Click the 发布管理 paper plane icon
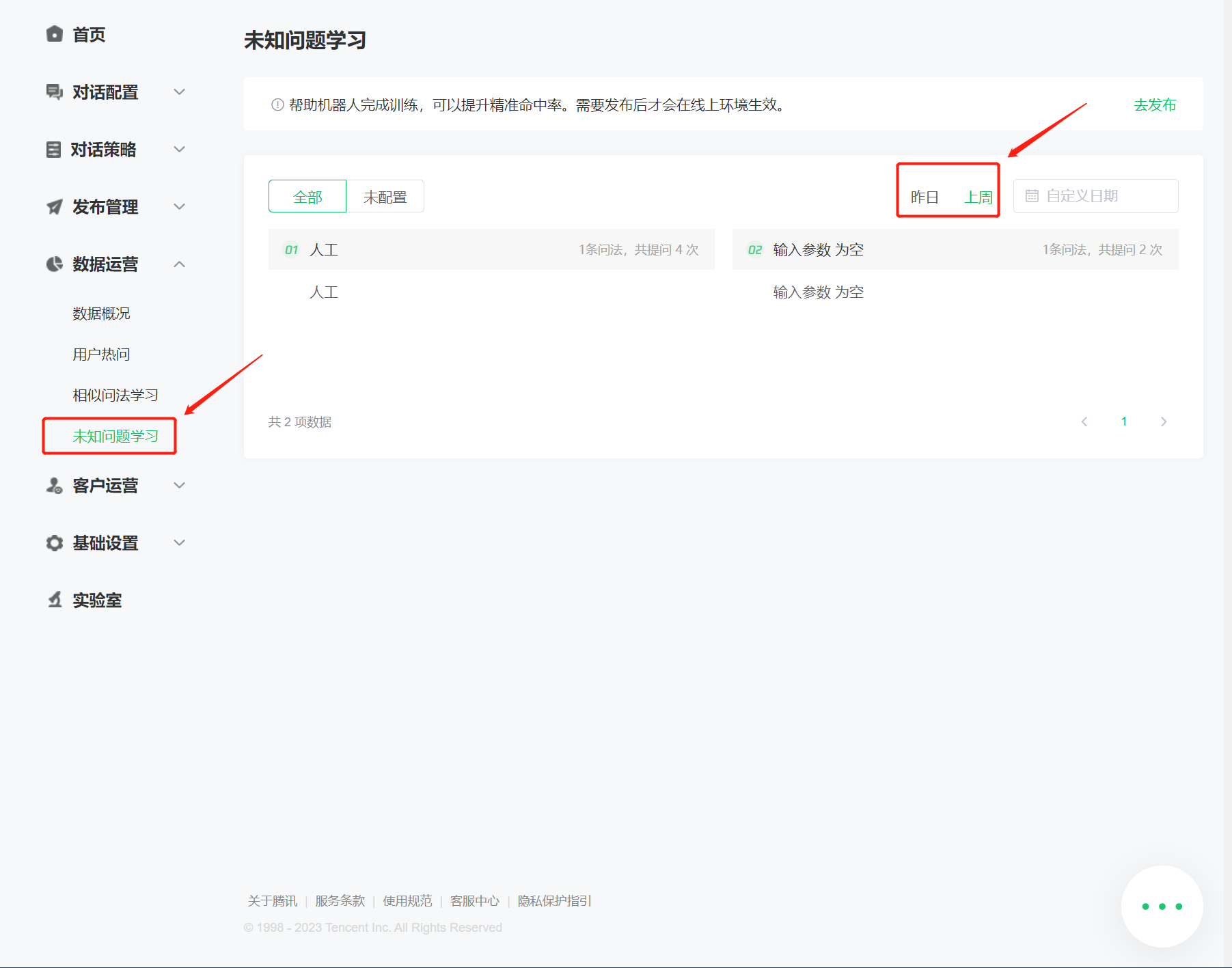 (x=55, y=207)
